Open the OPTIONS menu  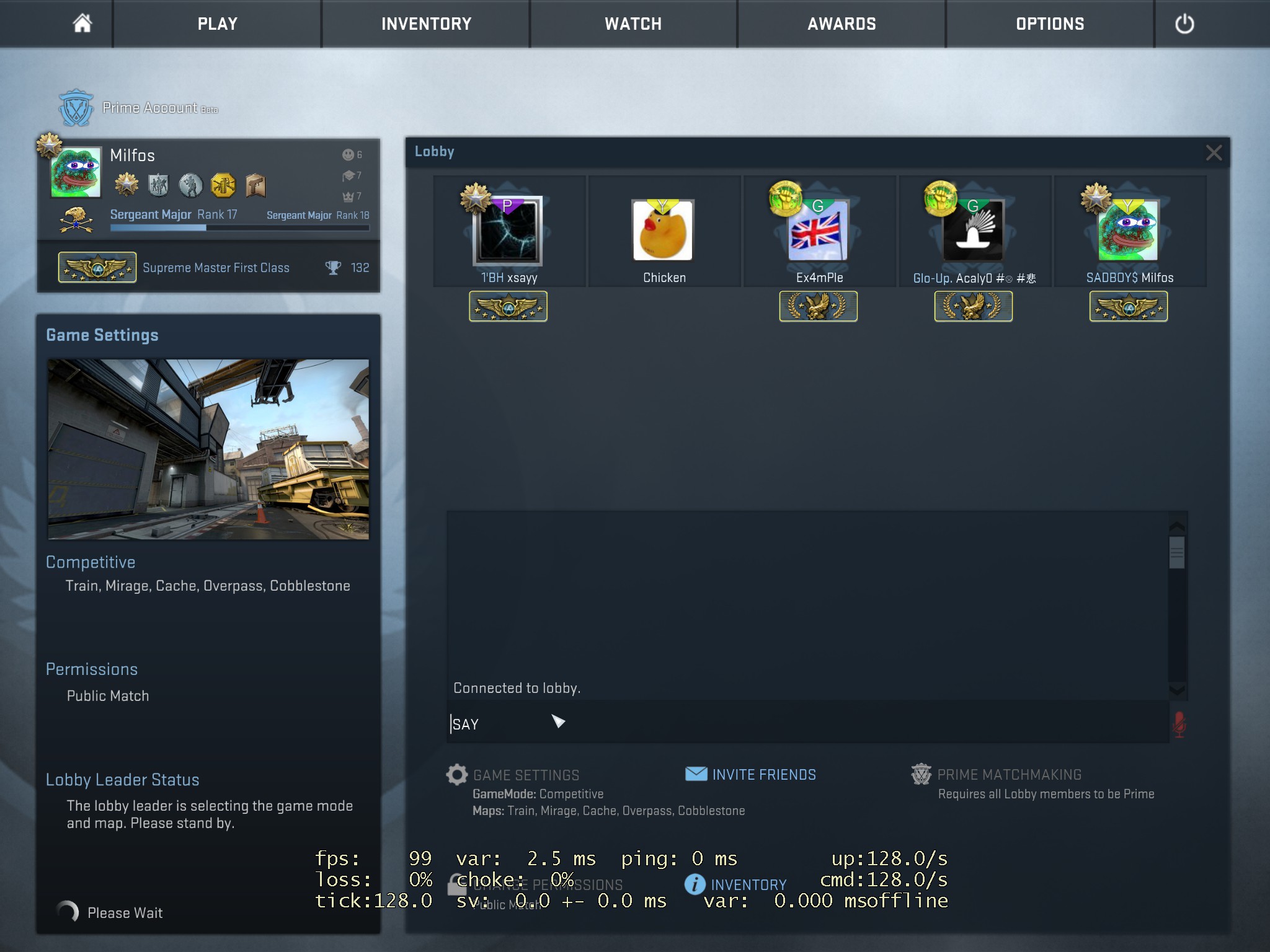1050,24
